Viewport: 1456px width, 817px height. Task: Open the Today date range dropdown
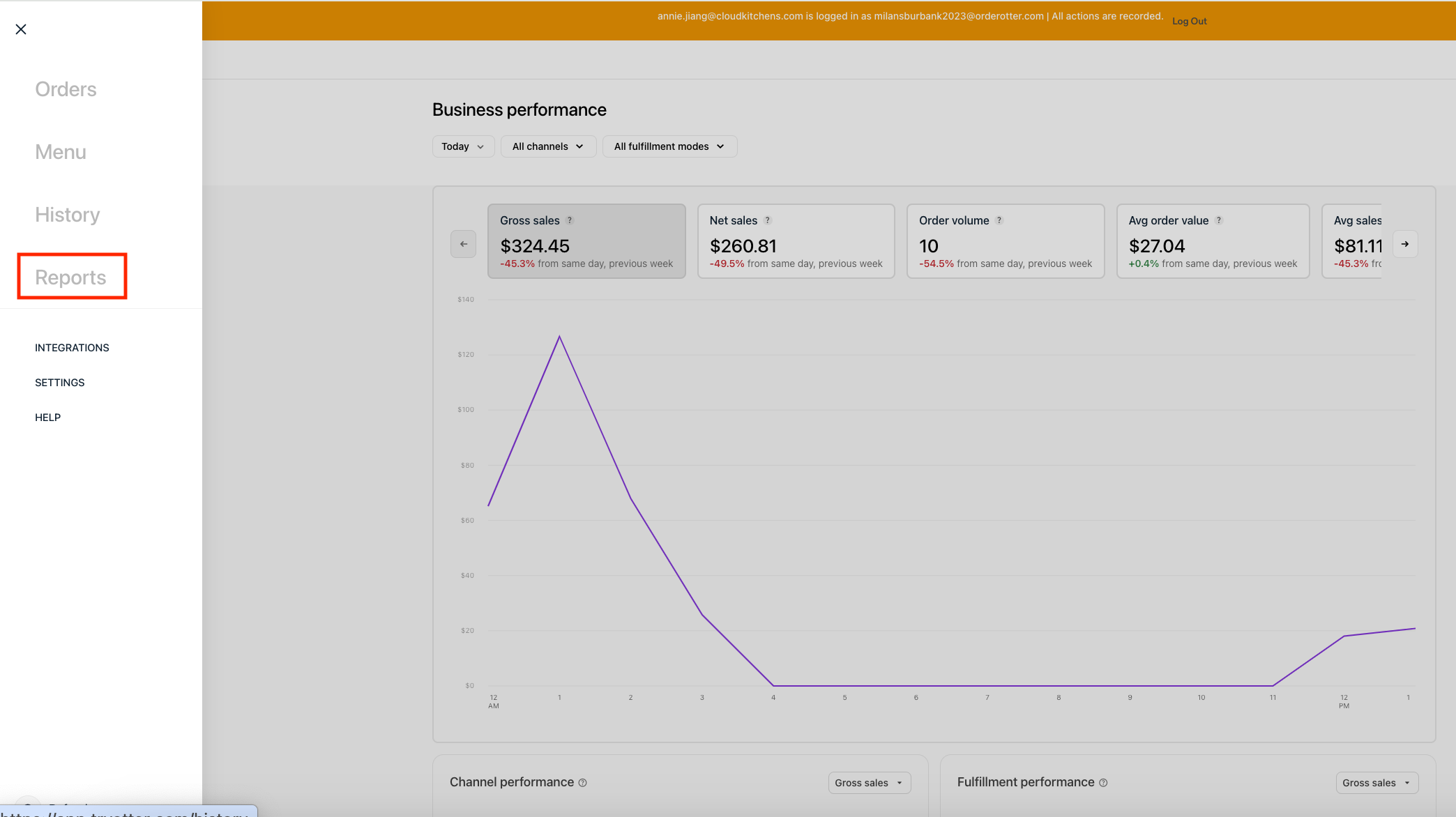(463, 146)
